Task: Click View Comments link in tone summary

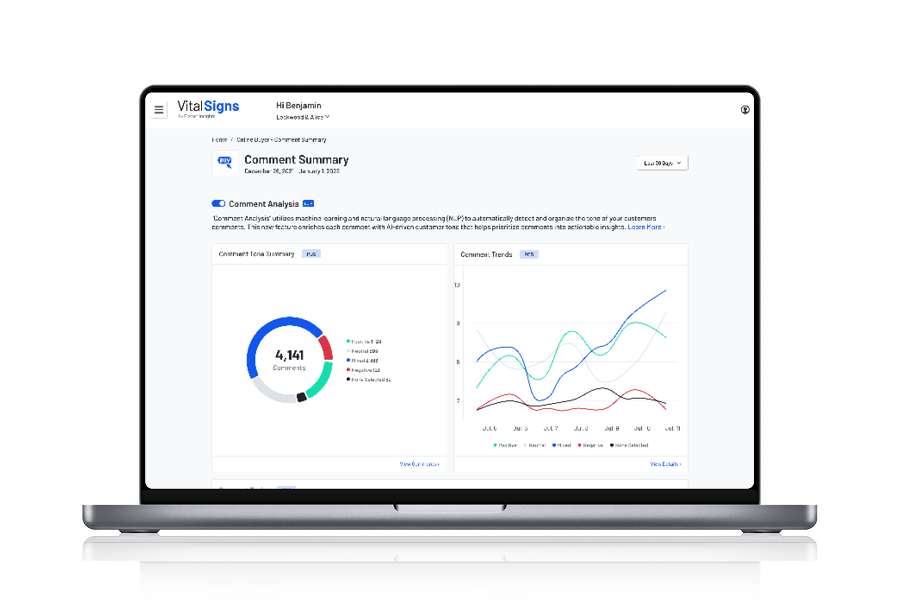Action: pos(419,464)
